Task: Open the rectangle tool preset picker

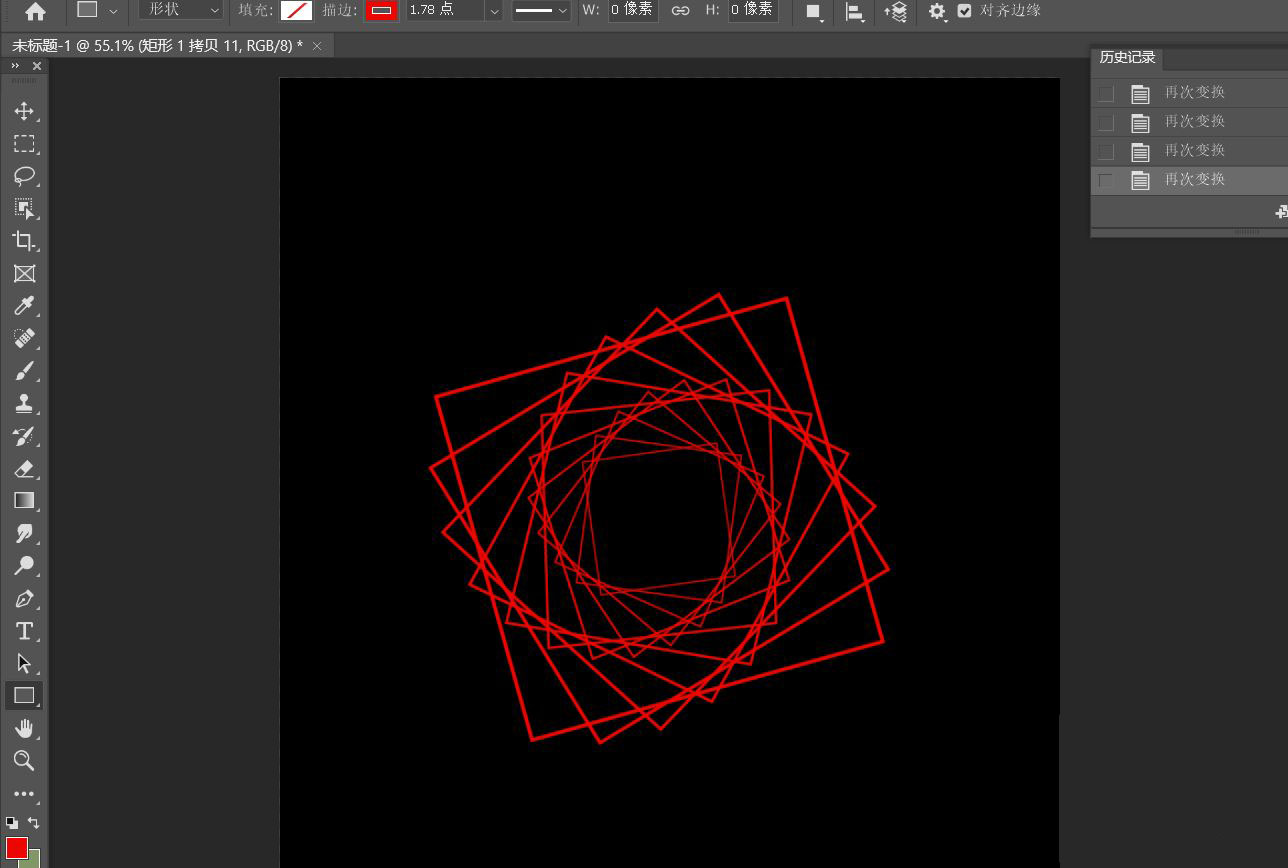Action: click(98, 10)
